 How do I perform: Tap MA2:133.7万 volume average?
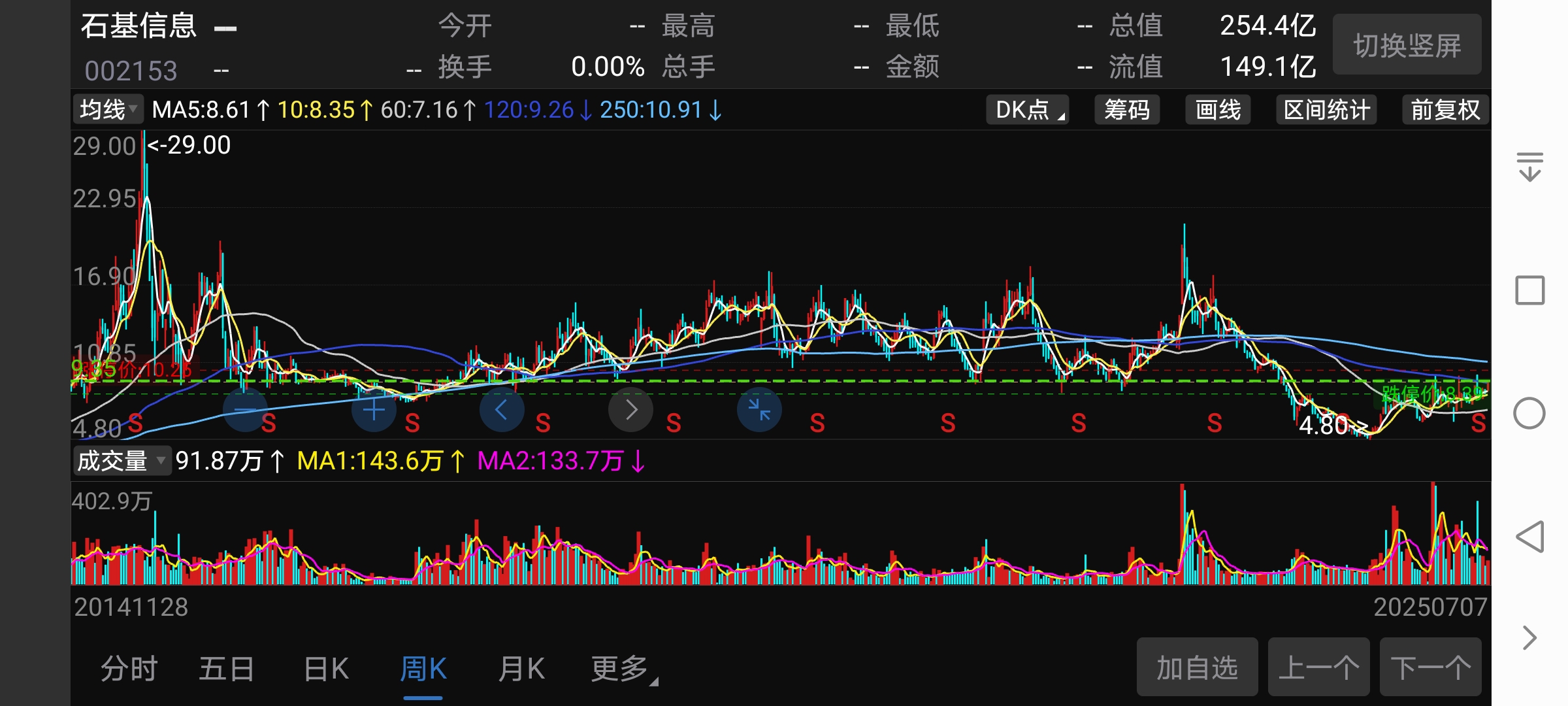click(x=561, y=461)
